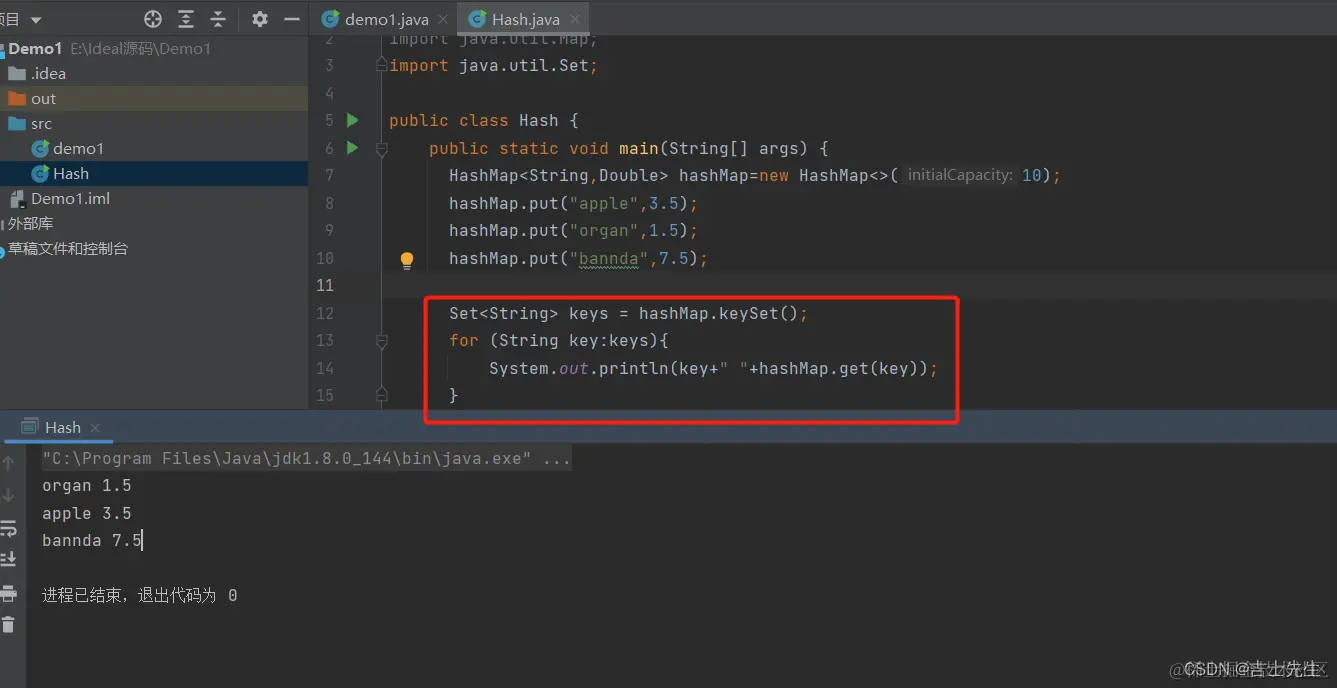Toggle scroll to end in run console
The image size is (1337, 688).
pos(9,559)
